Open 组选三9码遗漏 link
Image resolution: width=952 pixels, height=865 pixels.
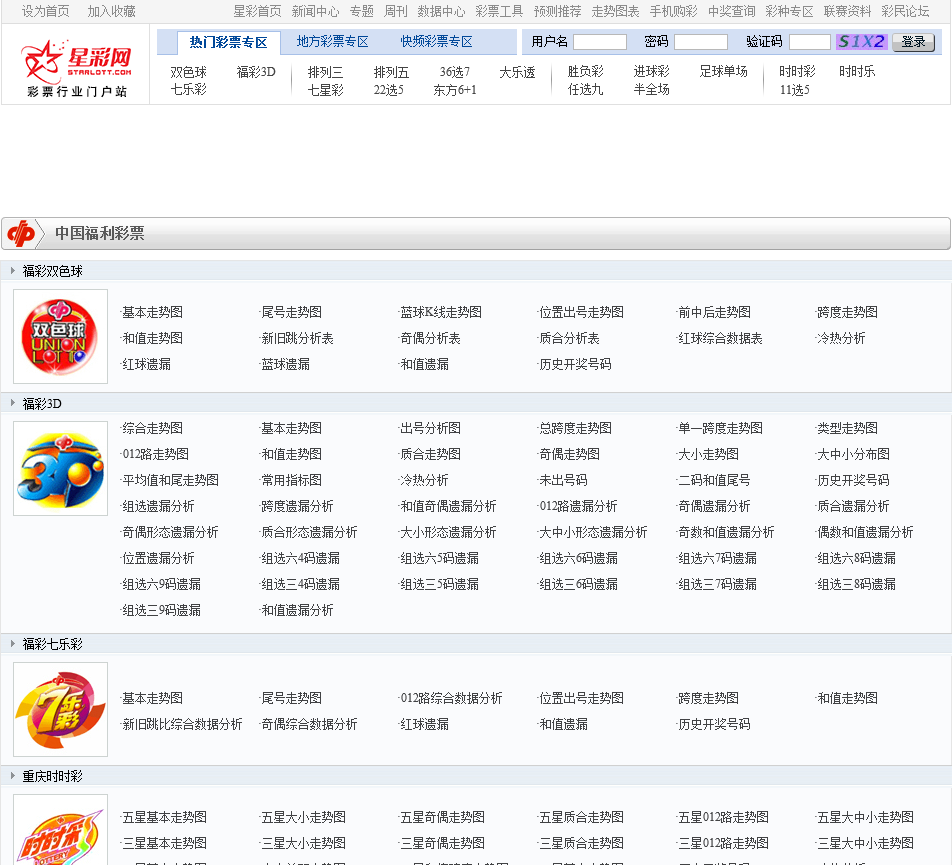162,610
